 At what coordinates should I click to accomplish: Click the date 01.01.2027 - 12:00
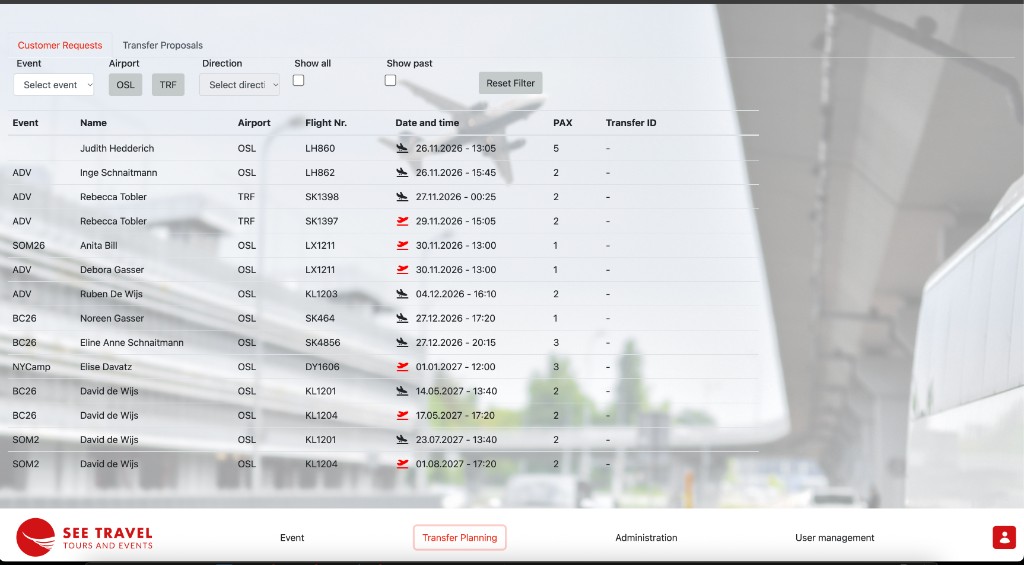tap(456, 366)
